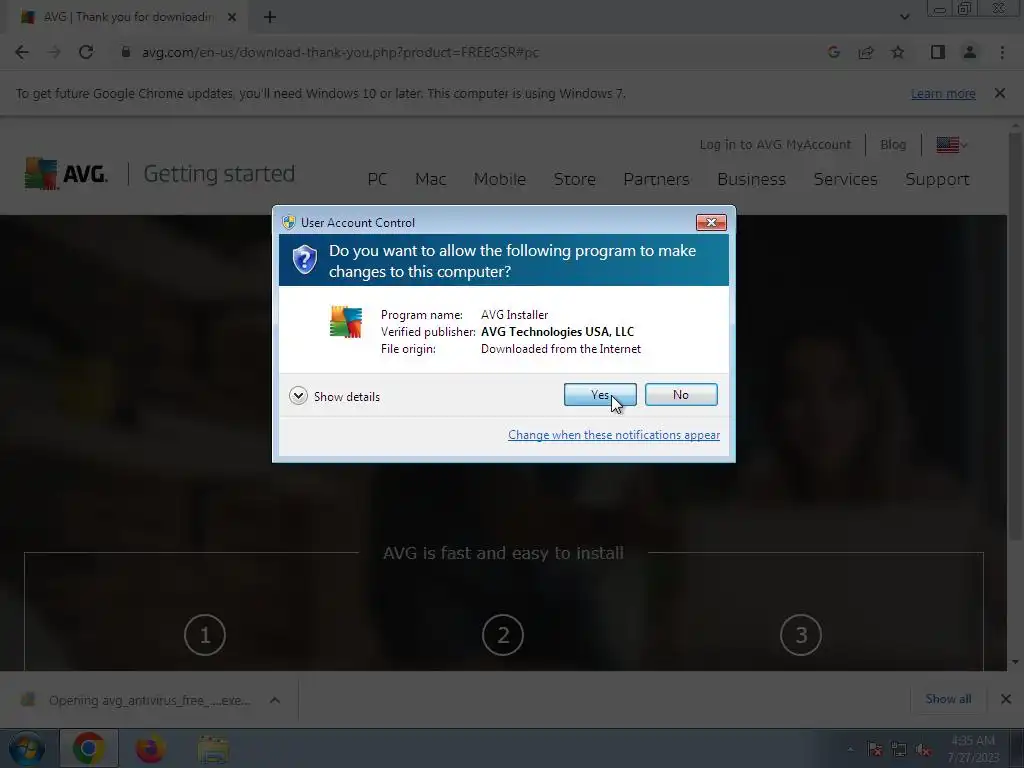Open Windows Explorer from taskbar
Screen dimensions: 1024x768
tap(213, 748)
